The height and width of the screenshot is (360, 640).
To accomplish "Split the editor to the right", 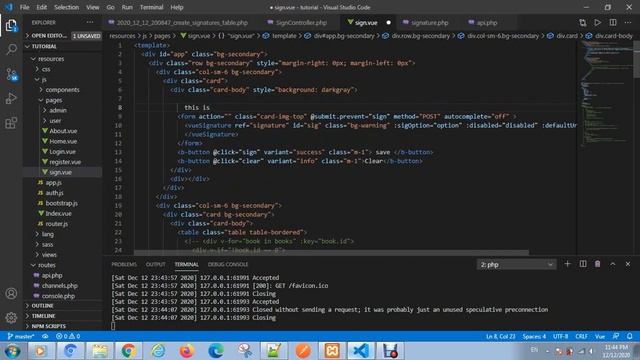I will [613, 22].
